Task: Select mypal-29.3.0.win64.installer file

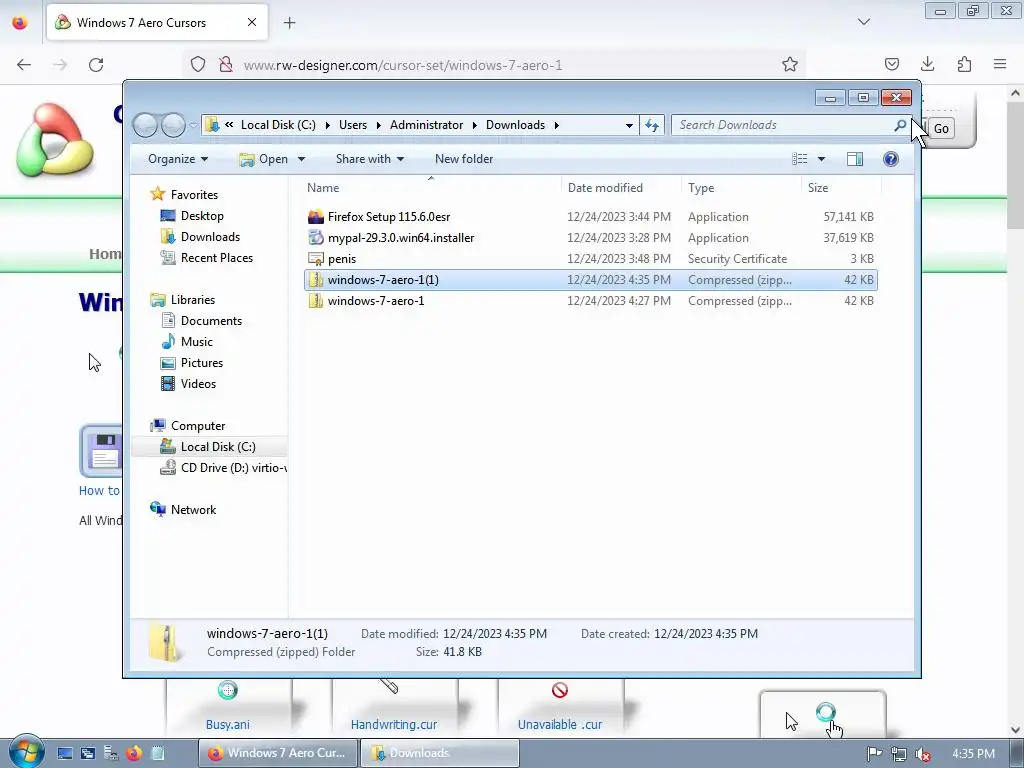Action: (590, 238)
